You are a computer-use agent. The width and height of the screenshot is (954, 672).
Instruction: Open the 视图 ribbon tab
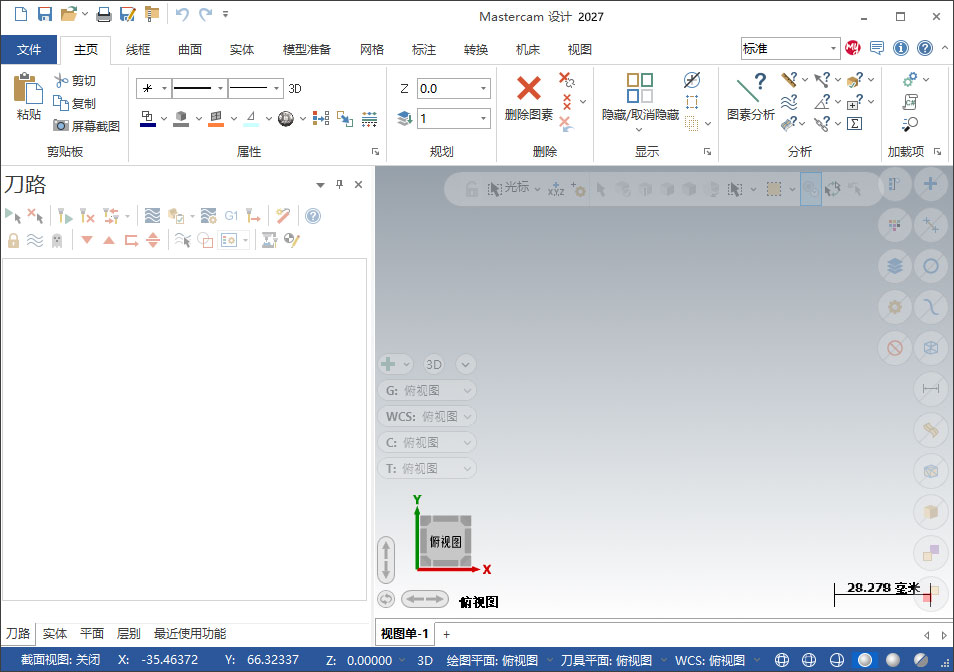[579, 50]
